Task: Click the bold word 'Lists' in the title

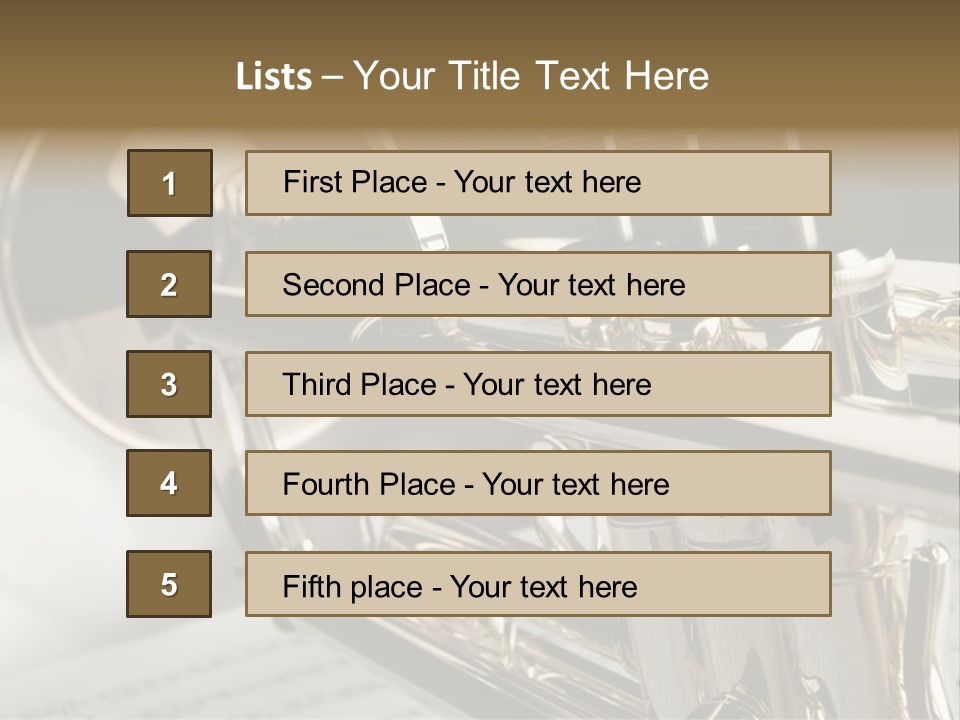Action: pos(274,76)
